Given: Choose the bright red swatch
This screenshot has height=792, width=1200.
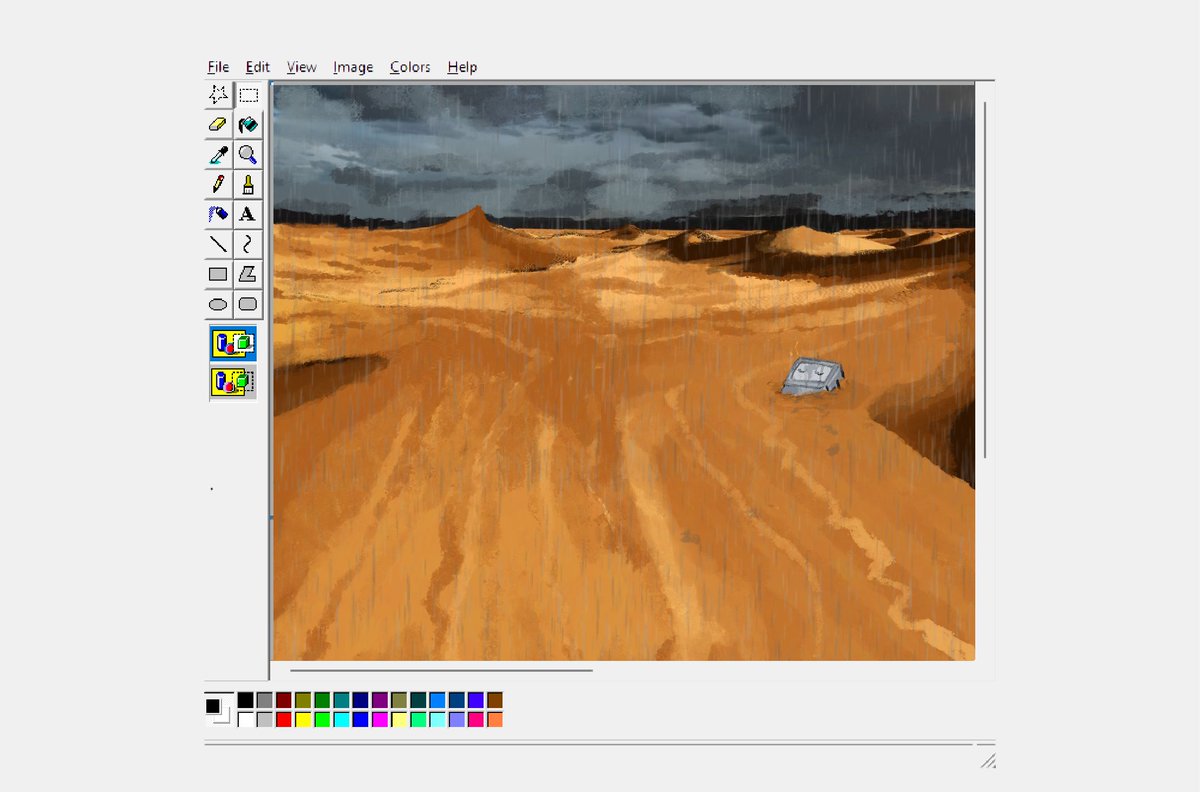Looking at the screenshot, I should click(x=284, y=719).
